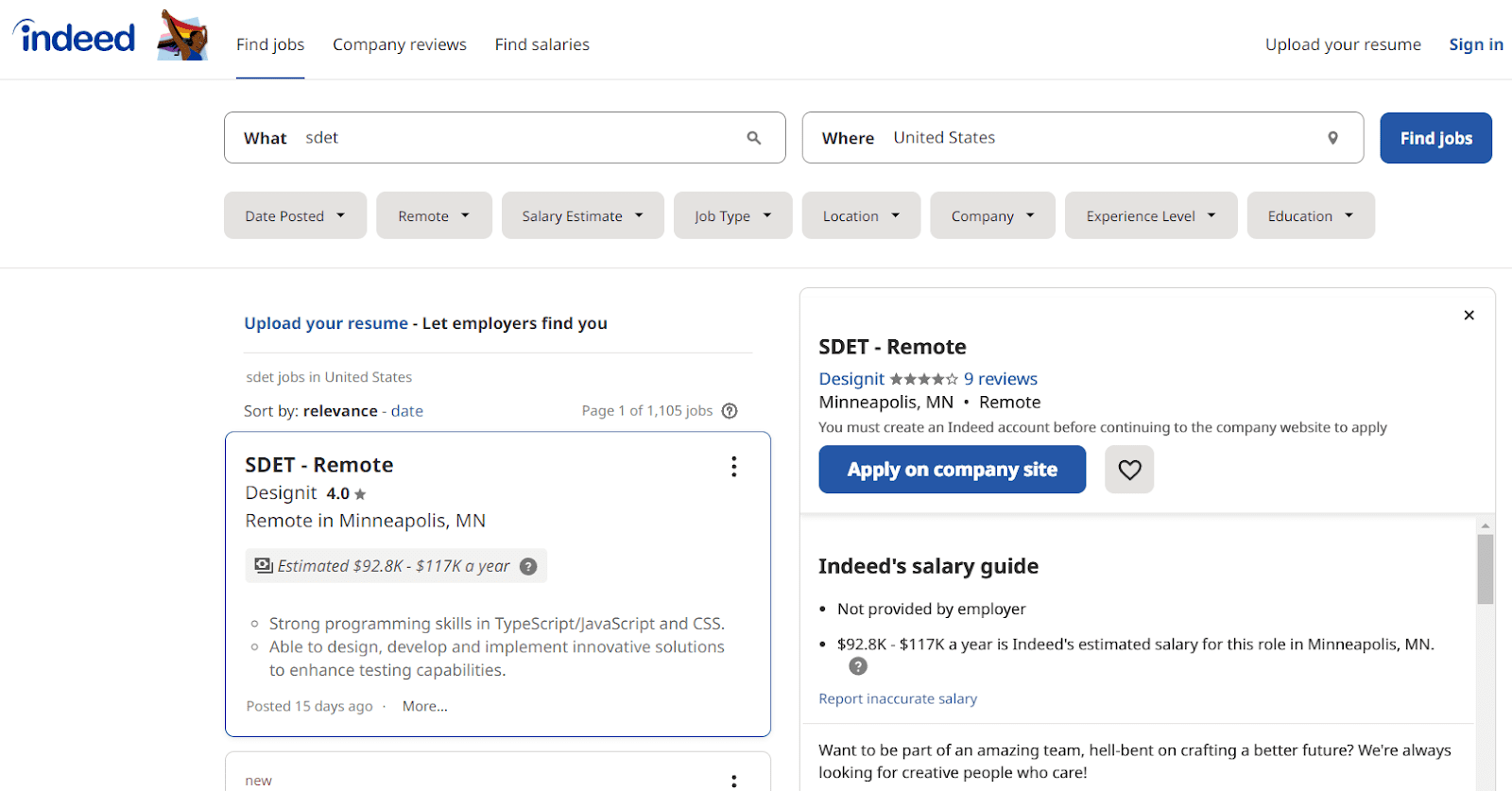Open the Salary Estimate filter dropdown
Viewport: 1512px width, 791px height.
click(x=582, y=215)
